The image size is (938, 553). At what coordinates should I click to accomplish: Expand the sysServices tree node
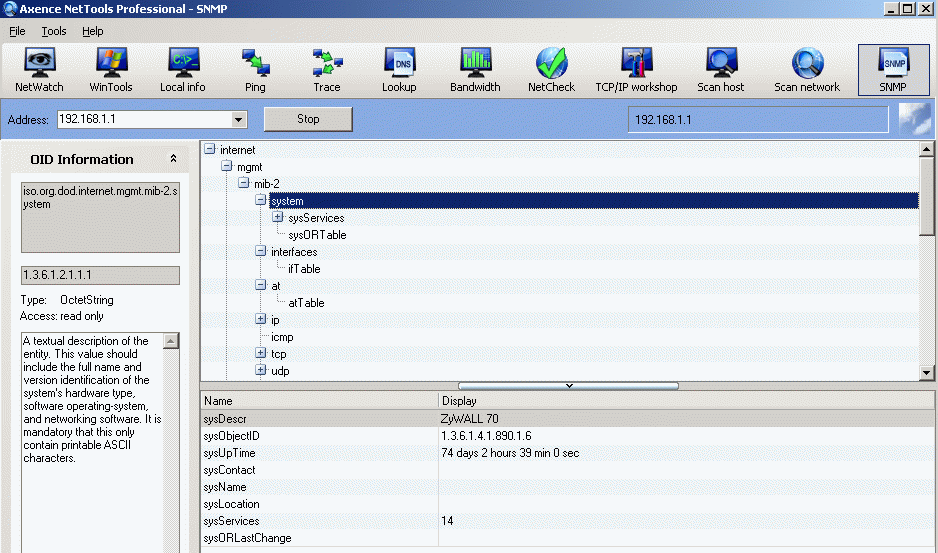click(x=278, y=217)
